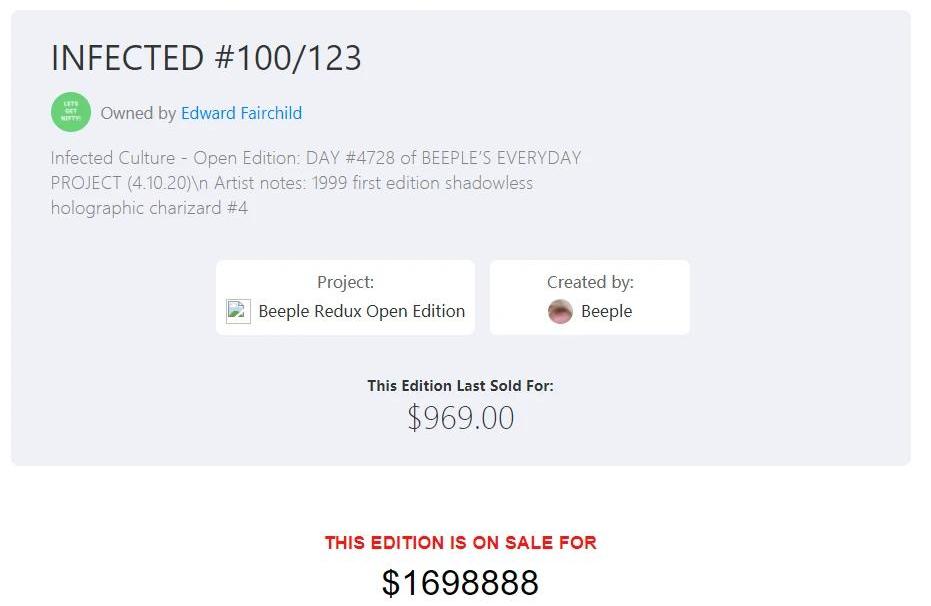Screen dimensions: 931x606
Task: Click the green owner avatar icon
Action: [x=70, y=112]
